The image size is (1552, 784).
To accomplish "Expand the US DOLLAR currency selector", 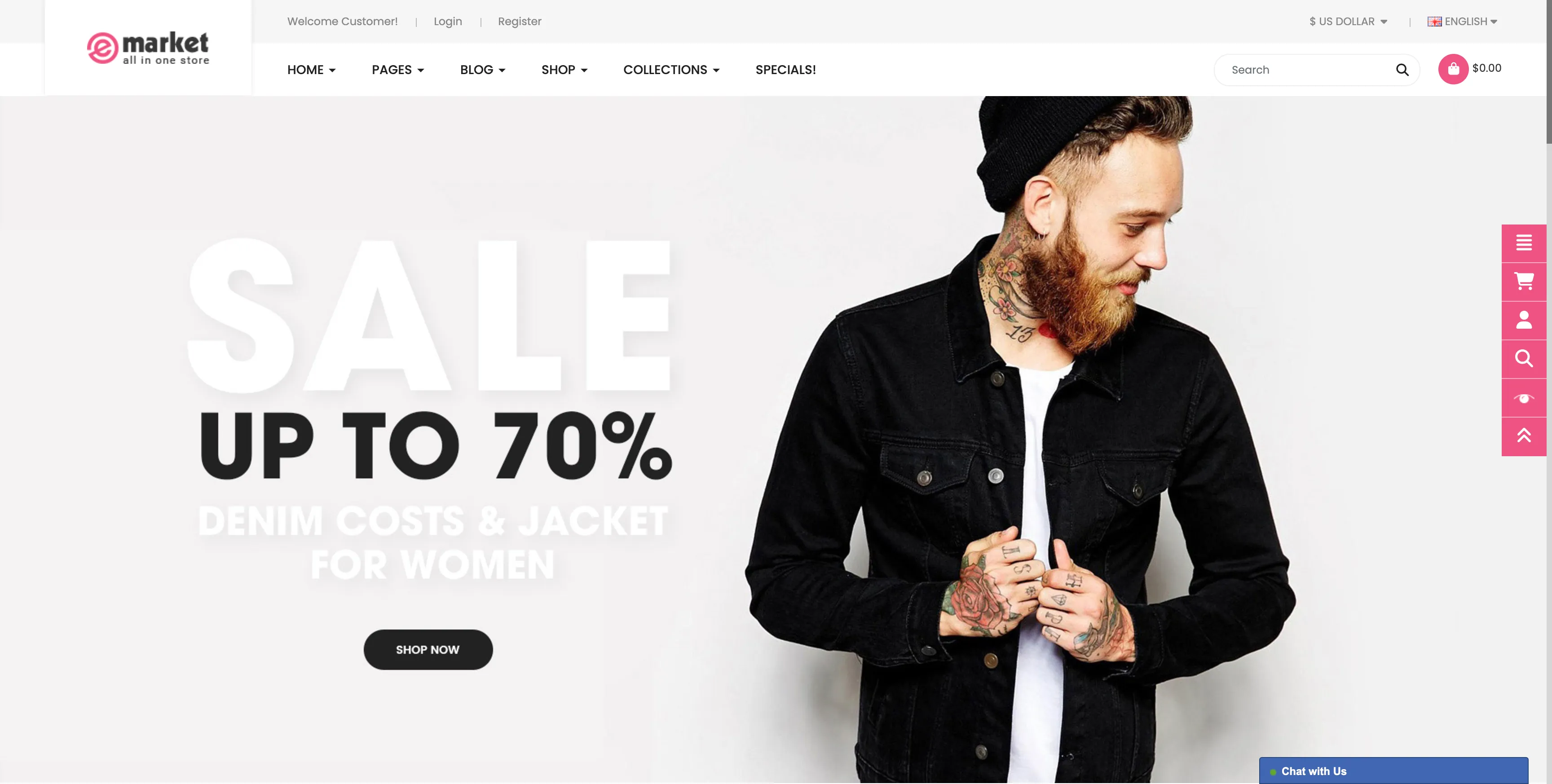I will coord(1348,22).
